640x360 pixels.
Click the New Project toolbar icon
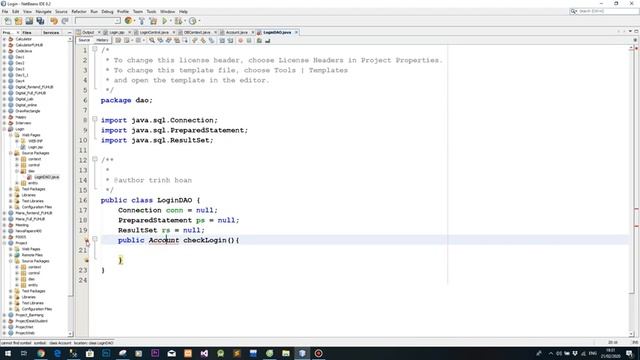[x=18, y=21]
